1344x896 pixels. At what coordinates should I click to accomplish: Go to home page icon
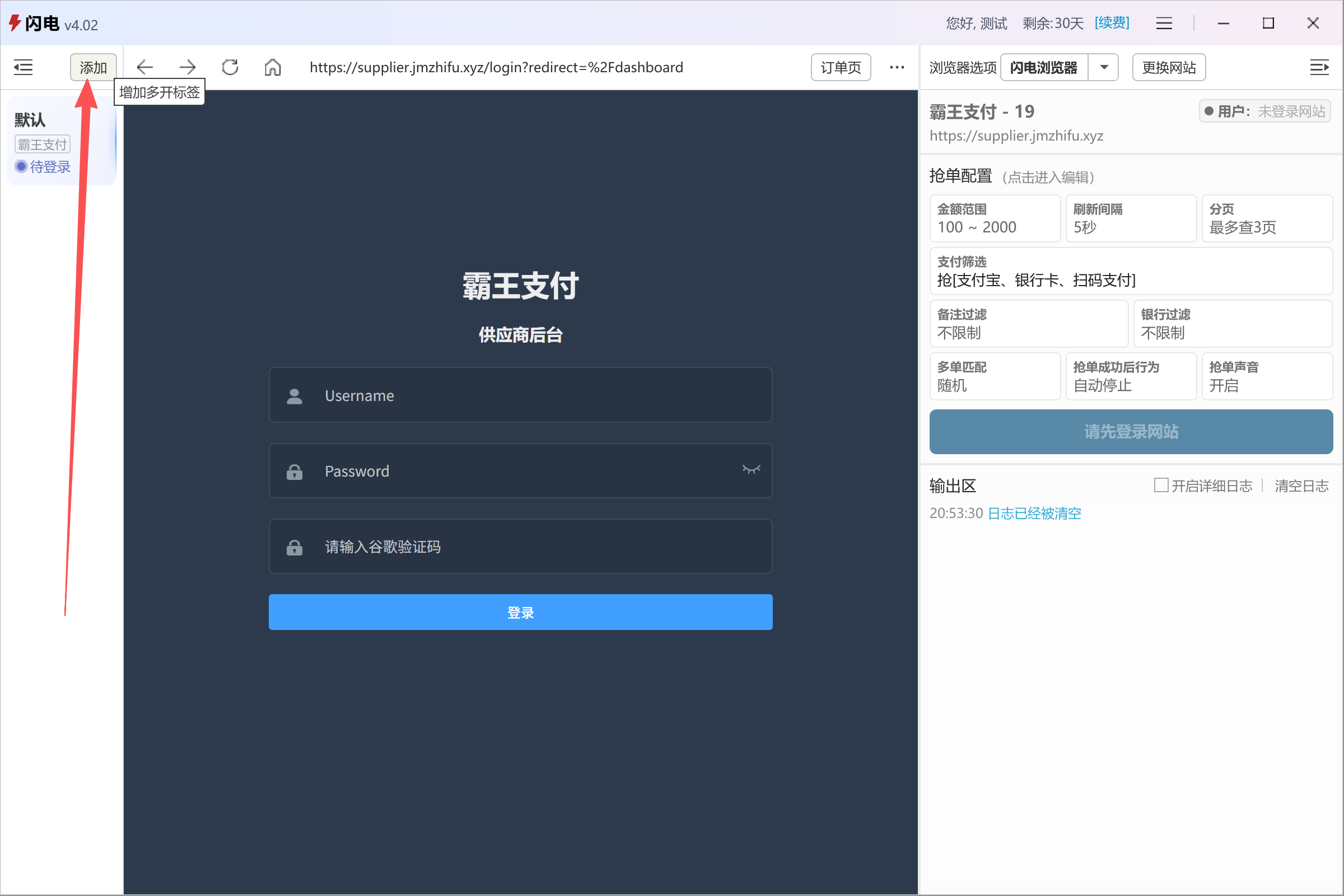273,67
